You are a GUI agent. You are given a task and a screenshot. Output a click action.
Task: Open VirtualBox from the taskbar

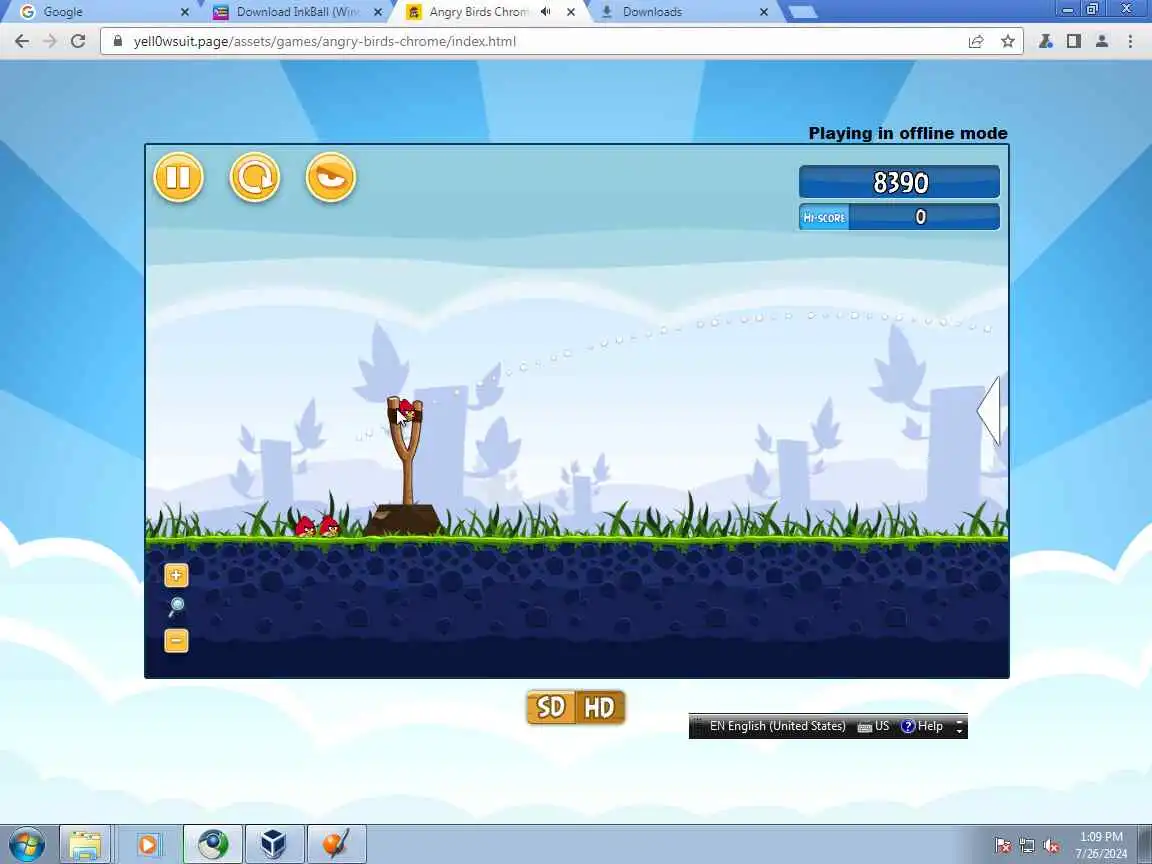(x=274, y=844)
